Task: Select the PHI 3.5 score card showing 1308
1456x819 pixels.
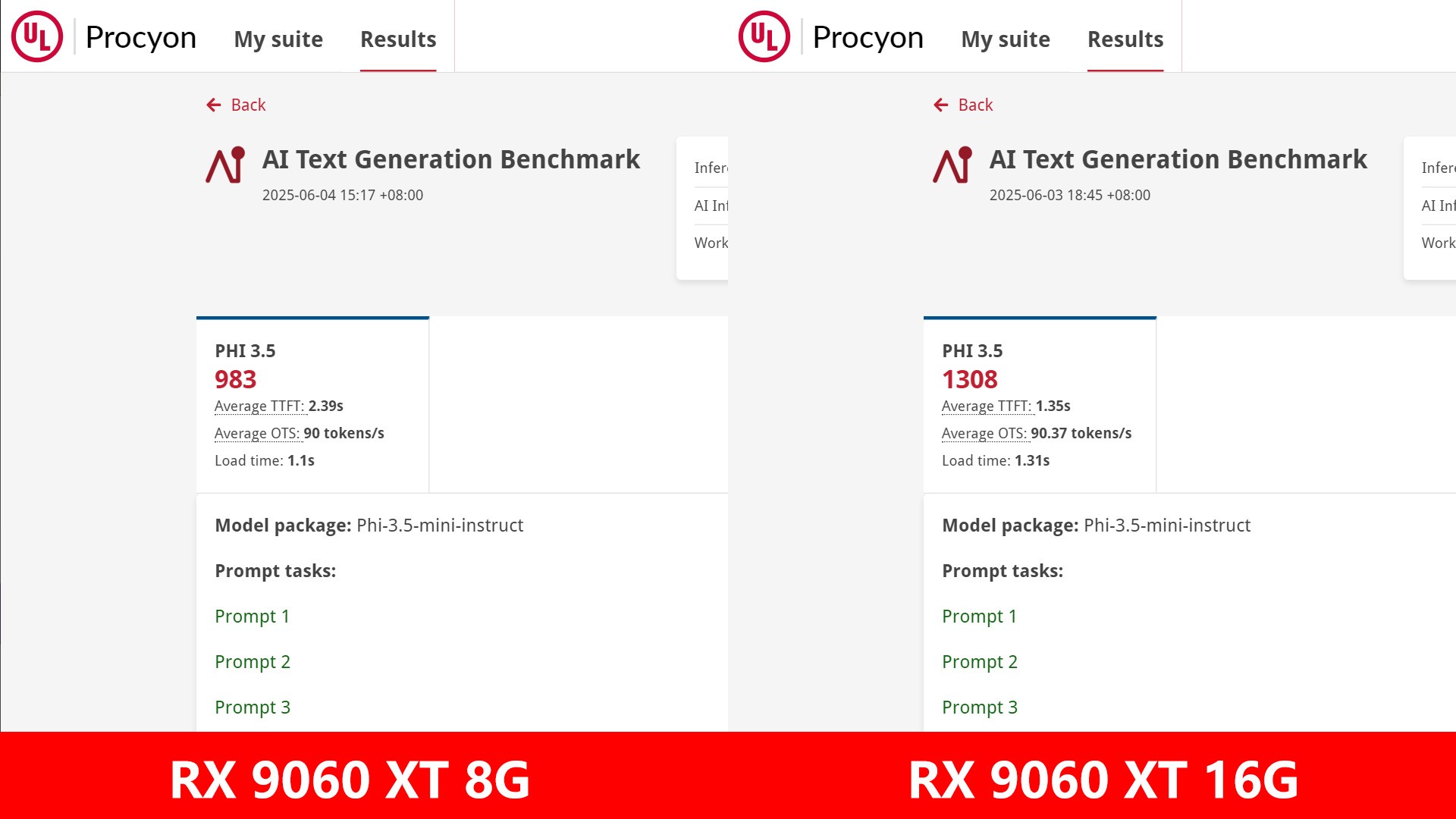Action: tap(1040, 405)
